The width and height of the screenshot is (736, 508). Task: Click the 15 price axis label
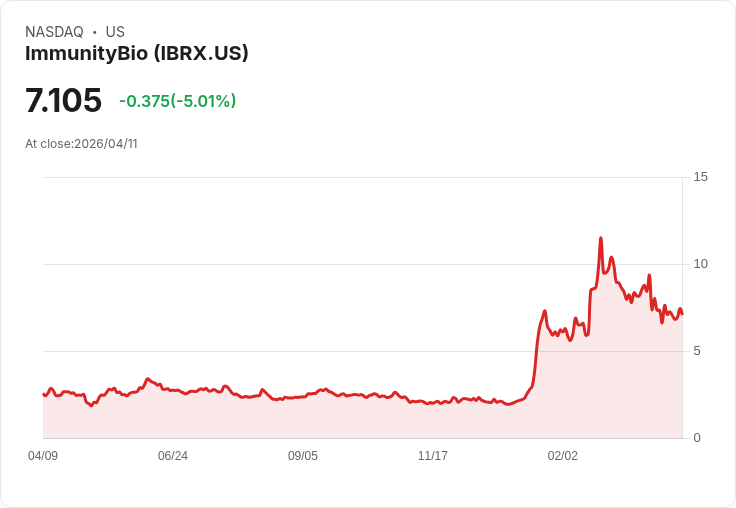coord(700,177)
